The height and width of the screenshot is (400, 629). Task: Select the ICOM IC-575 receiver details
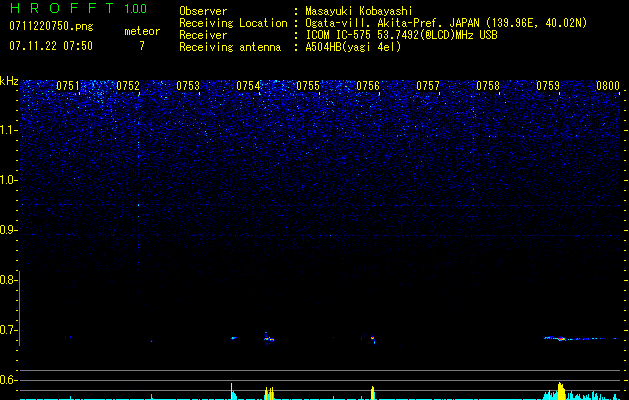point(401,35)
